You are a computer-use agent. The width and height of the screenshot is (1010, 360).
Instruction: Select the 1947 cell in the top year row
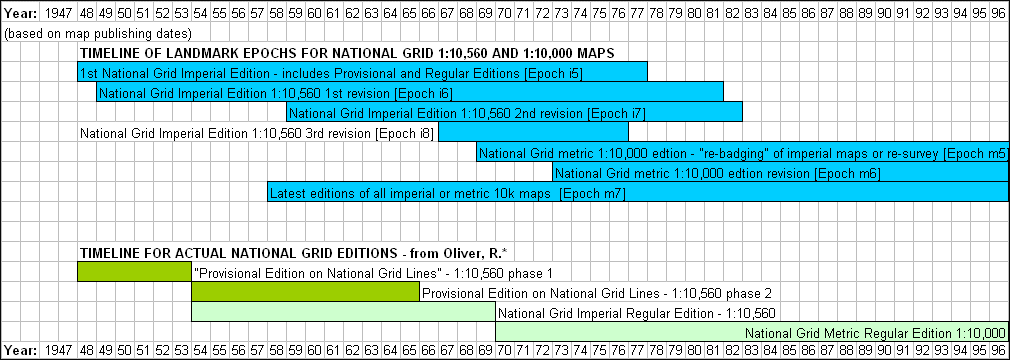[59, 12]
